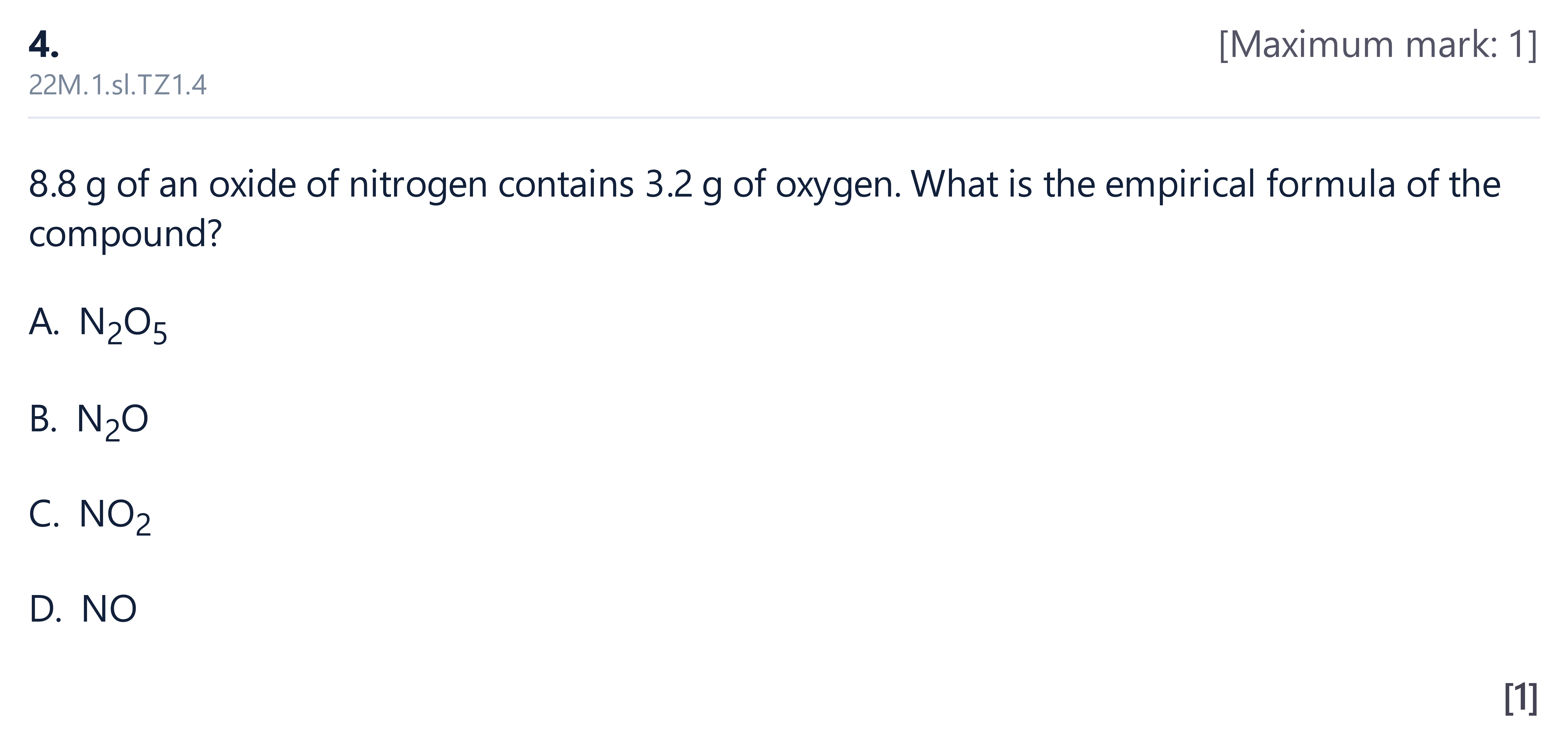1568x740 pixels.
Task: Choose the N2O5 formula answer
Action: pyautogui.click(x=123, y=325)
